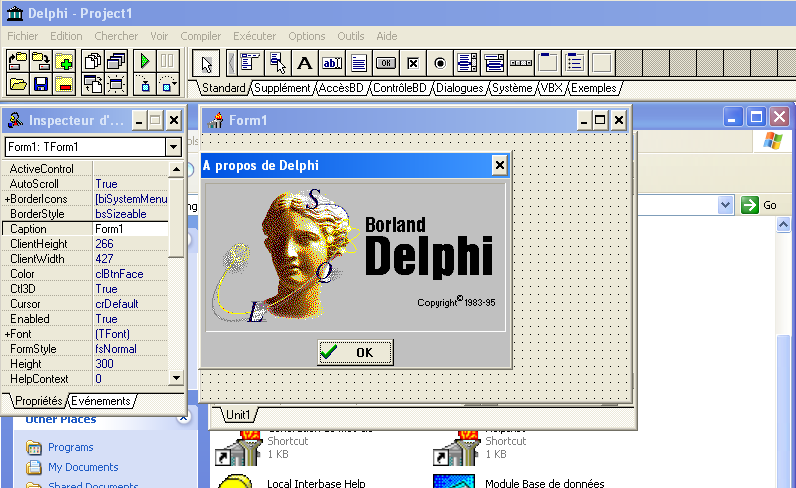Switch to the Evénements inspector tab
Screen dimensions: 796x488
click(x=101, y=401)
